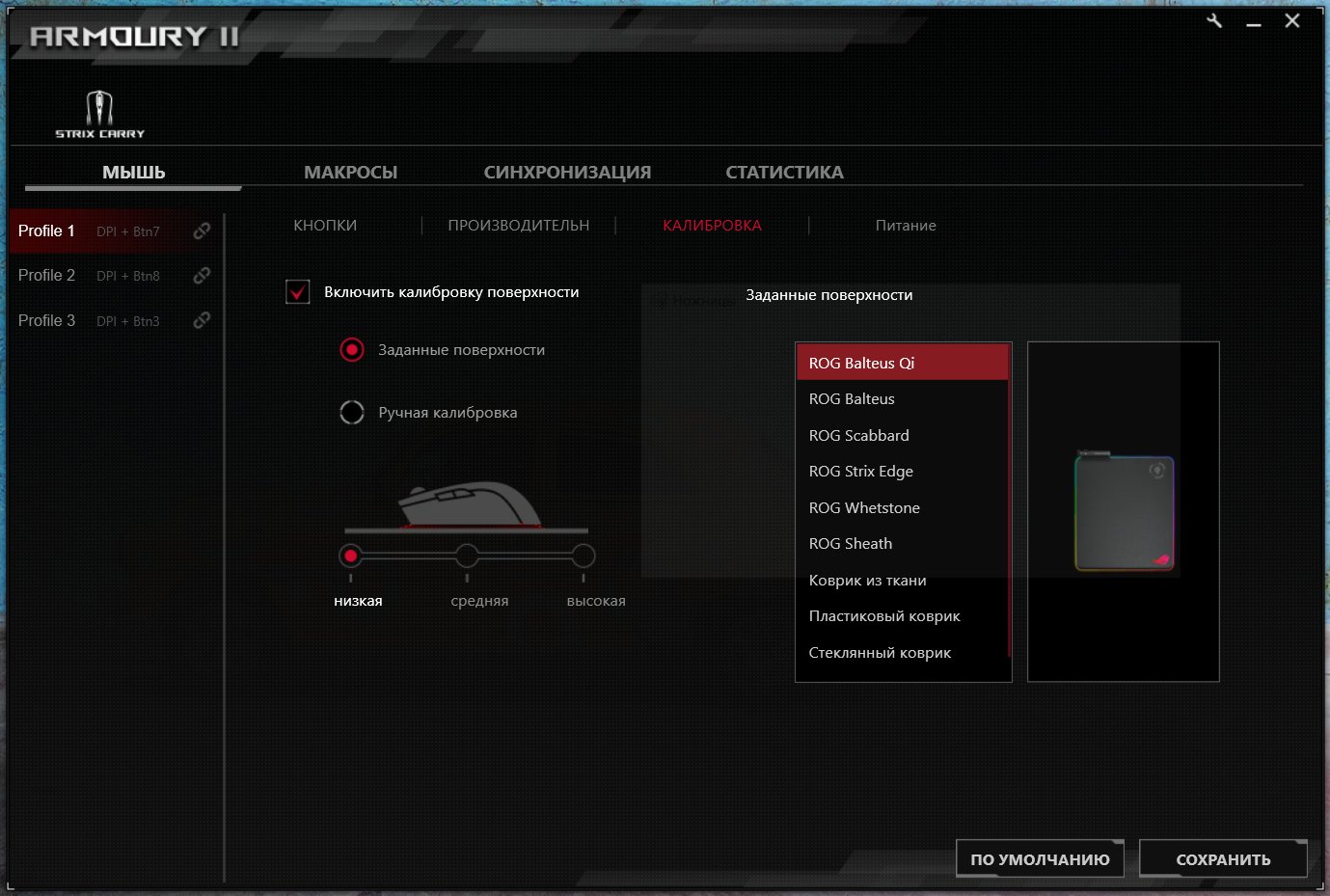Choose 'Пластиковый коврик' surface
Screen dimensions: 1330x896
[x=902, y=615]
